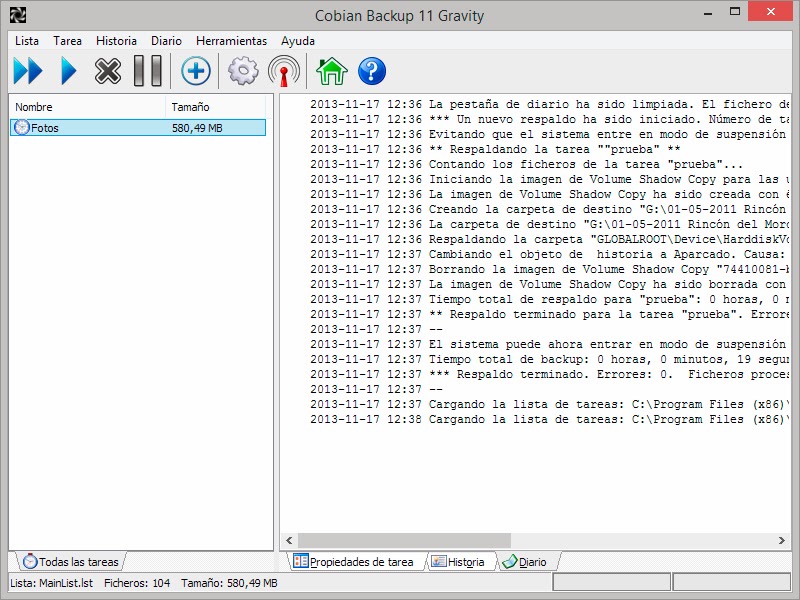This screenshot has height=600, width=800.
Task: Open the Ayuda menu
Action: (297, 41)
